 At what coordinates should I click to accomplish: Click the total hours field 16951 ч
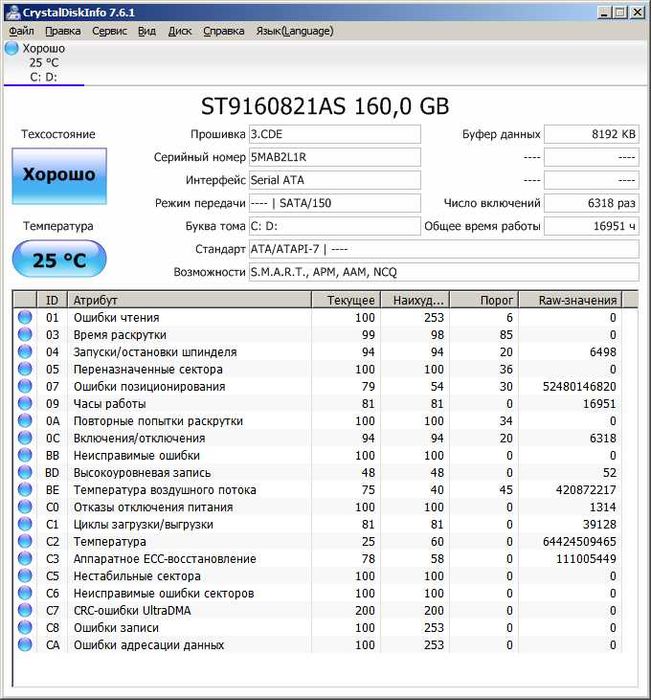pyautogui.click(x=592, y=226)
